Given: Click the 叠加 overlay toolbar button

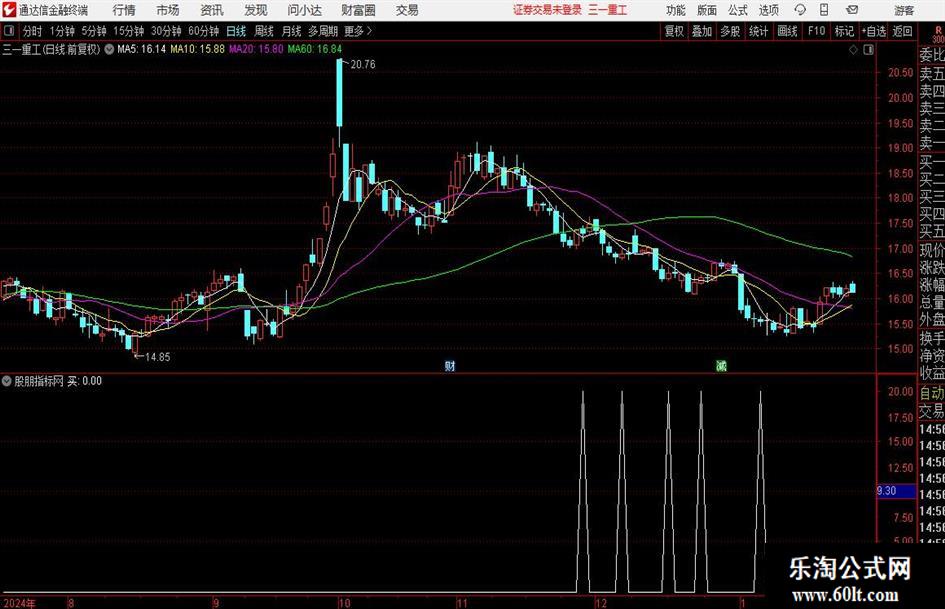Looking at the screenshot, I should [702, 31].
